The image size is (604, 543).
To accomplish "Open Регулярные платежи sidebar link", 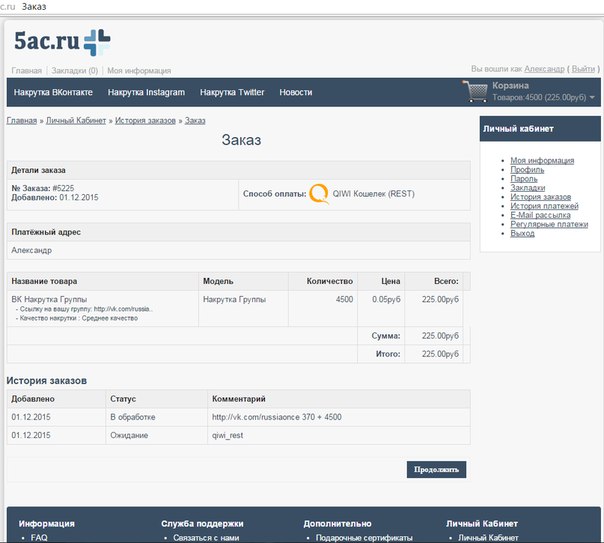I will (x=549, y=224).
